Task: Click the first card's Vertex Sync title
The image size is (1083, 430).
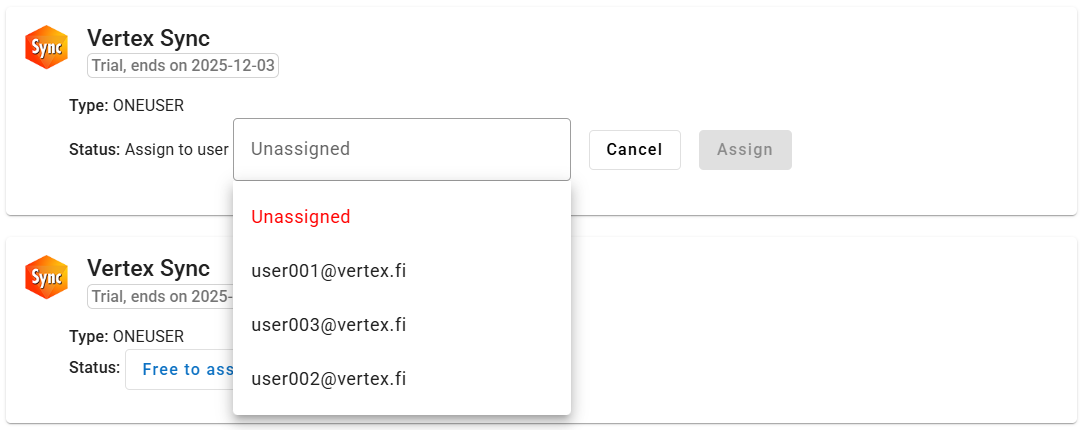Action: click(148, 38)
